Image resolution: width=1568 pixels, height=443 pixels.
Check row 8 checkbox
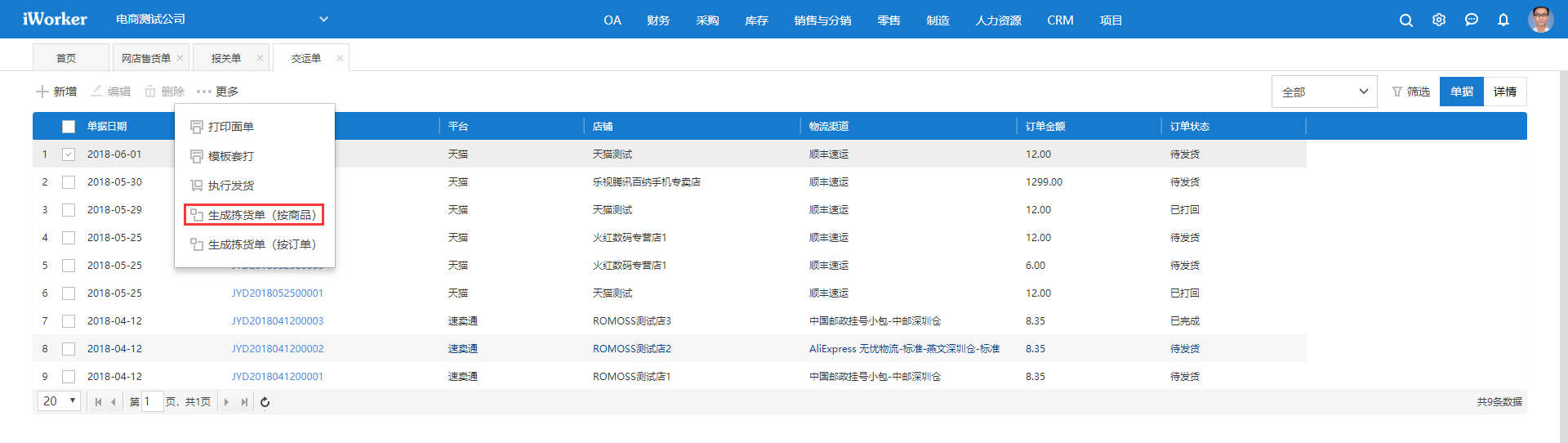pyautogui.click(x=69, y=349)
